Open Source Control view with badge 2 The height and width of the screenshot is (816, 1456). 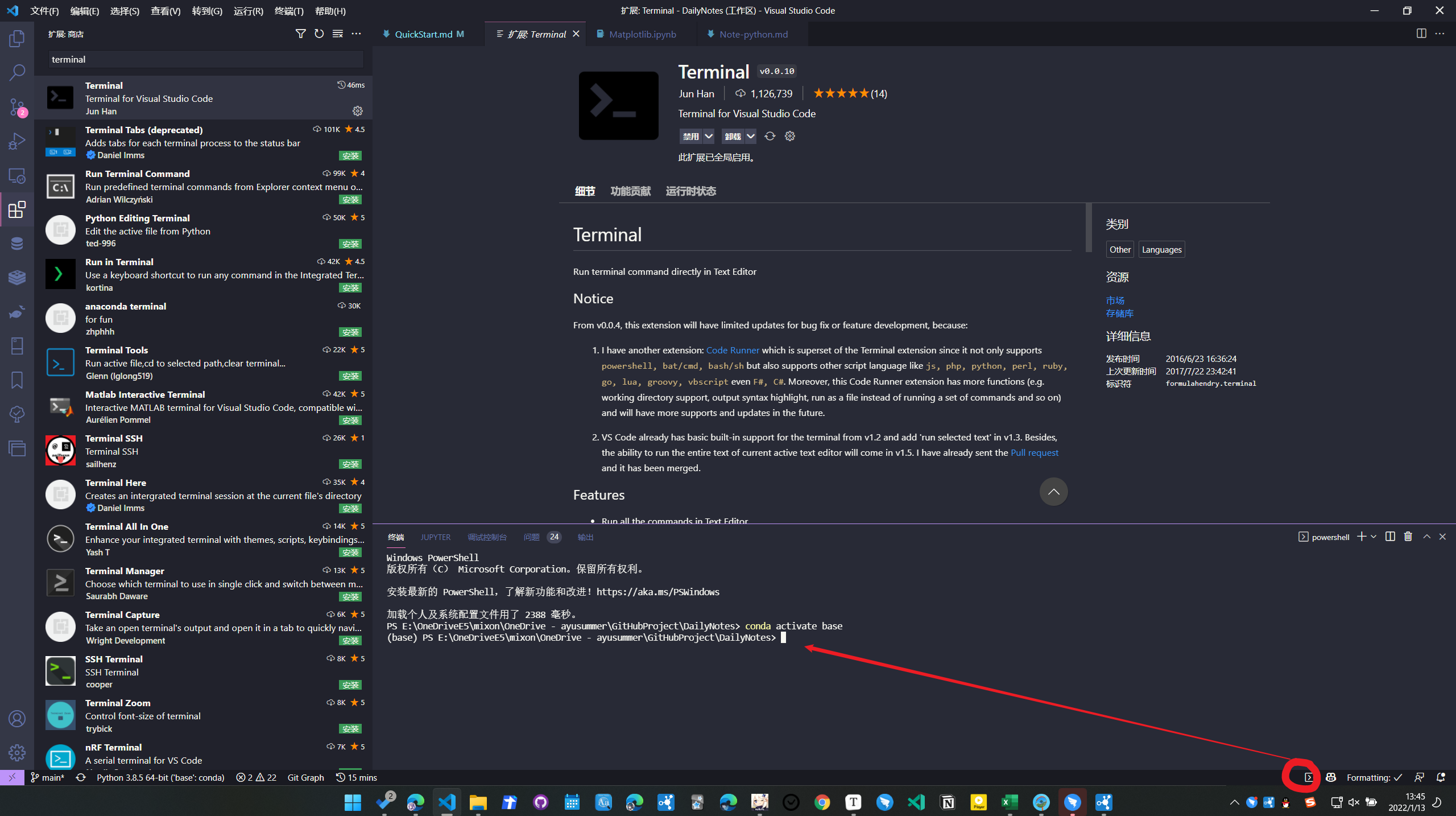click(17, 107)
